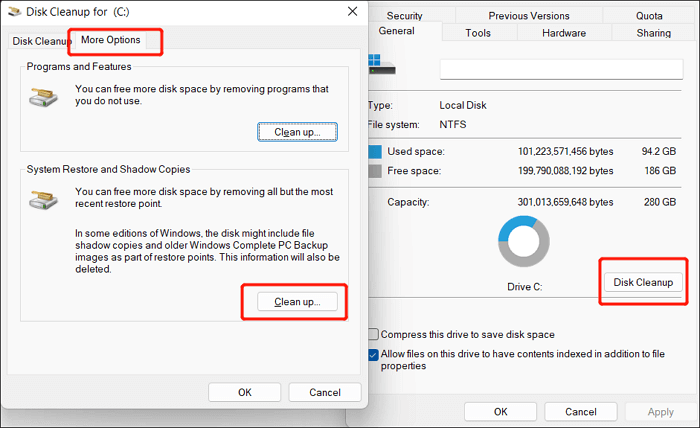The width and height of the screenshot is (700, 428).
Task: Click the Disk Cleanup title bar drive icon
Action: (x=14, y=11)
